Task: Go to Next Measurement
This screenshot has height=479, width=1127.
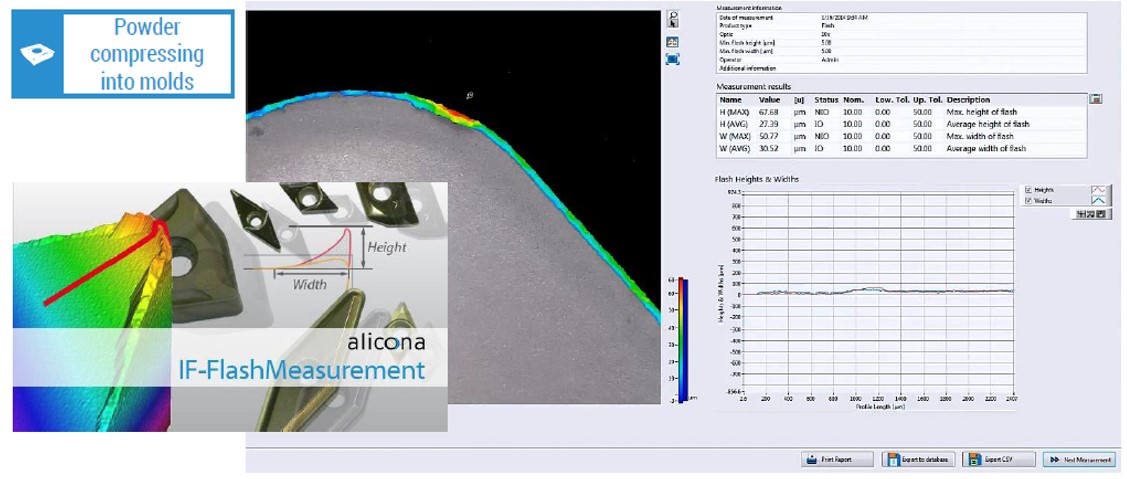Action: click(1079, 460)
